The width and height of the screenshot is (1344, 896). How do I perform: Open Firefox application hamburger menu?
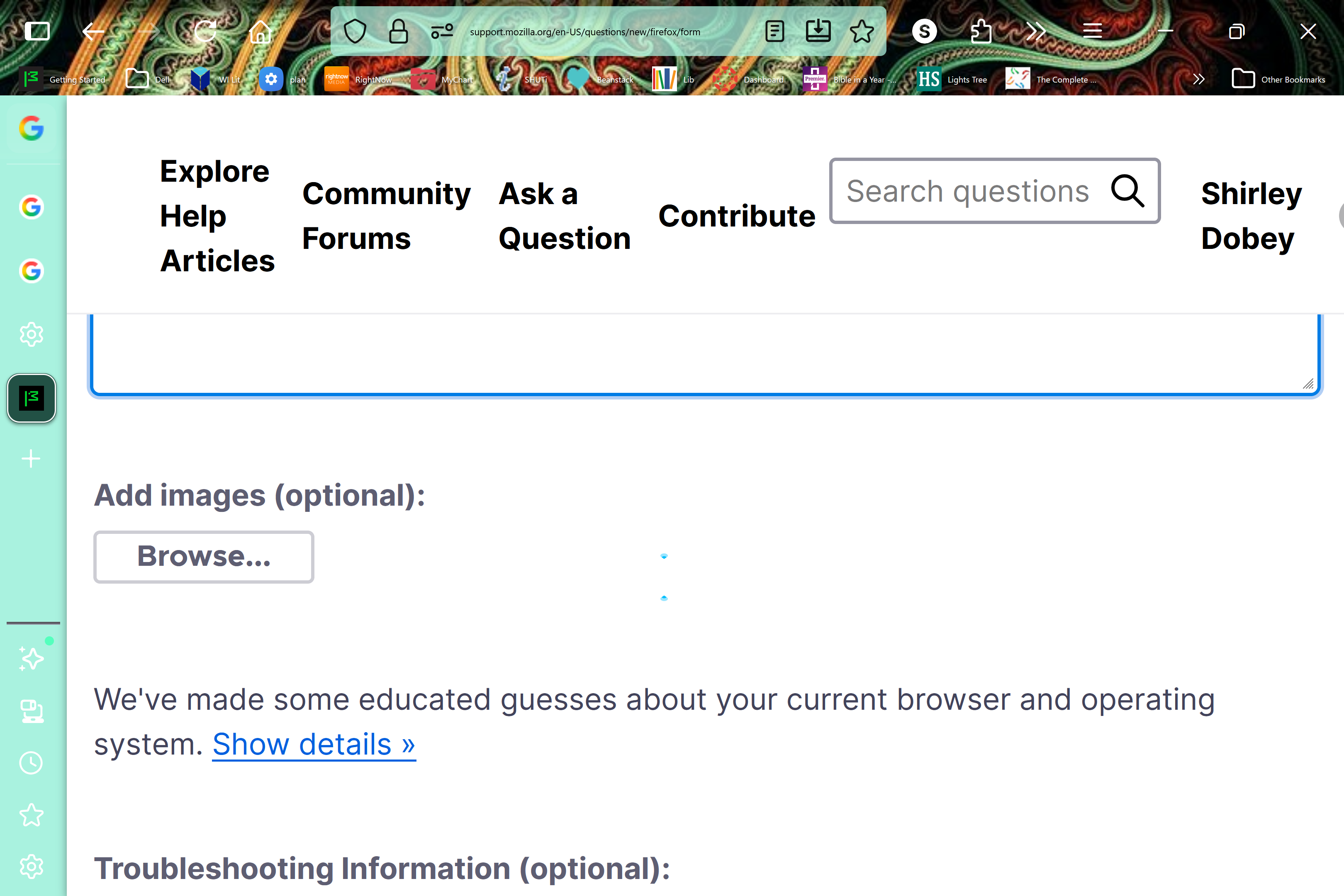pyautogui.click(x=1092, y=32)
